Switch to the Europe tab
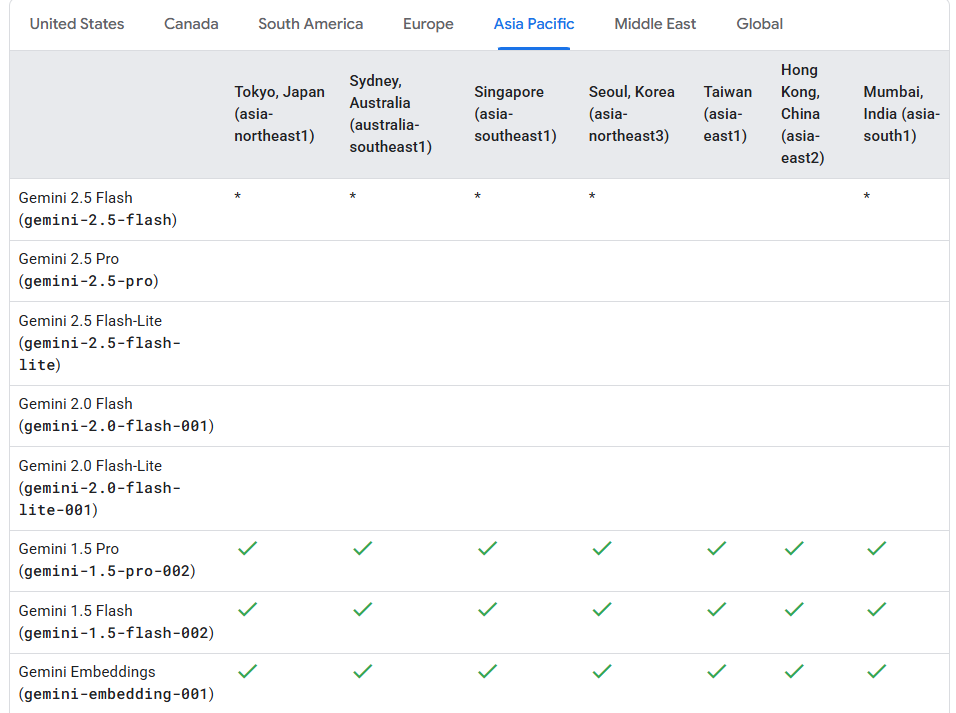This screenshot has height=713, width=956. [428, 24]
